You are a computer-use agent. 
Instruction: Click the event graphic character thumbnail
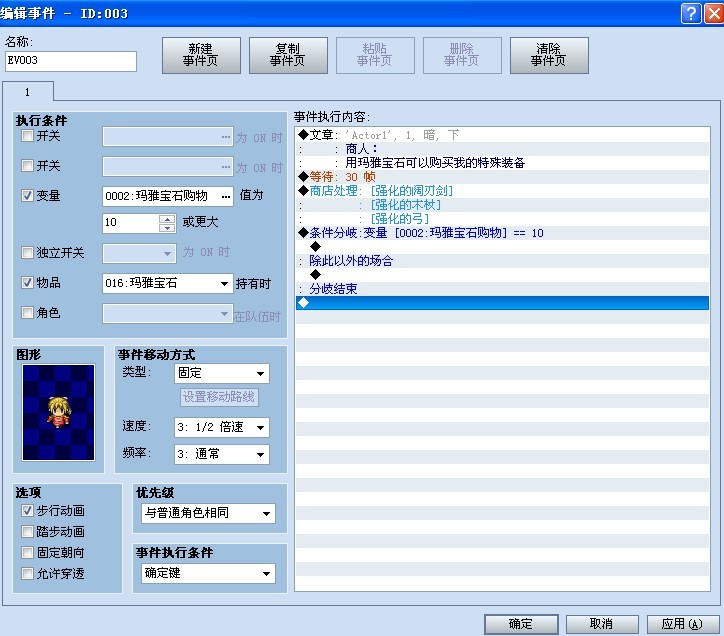pos(58,412)
